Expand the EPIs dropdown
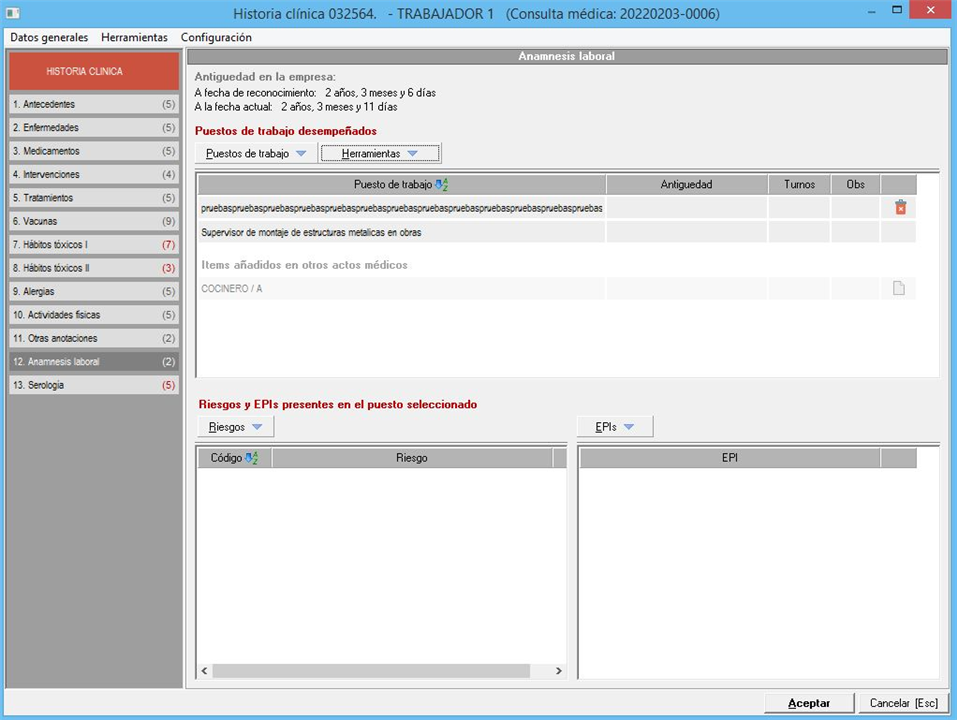 click(x=614, y=427)
